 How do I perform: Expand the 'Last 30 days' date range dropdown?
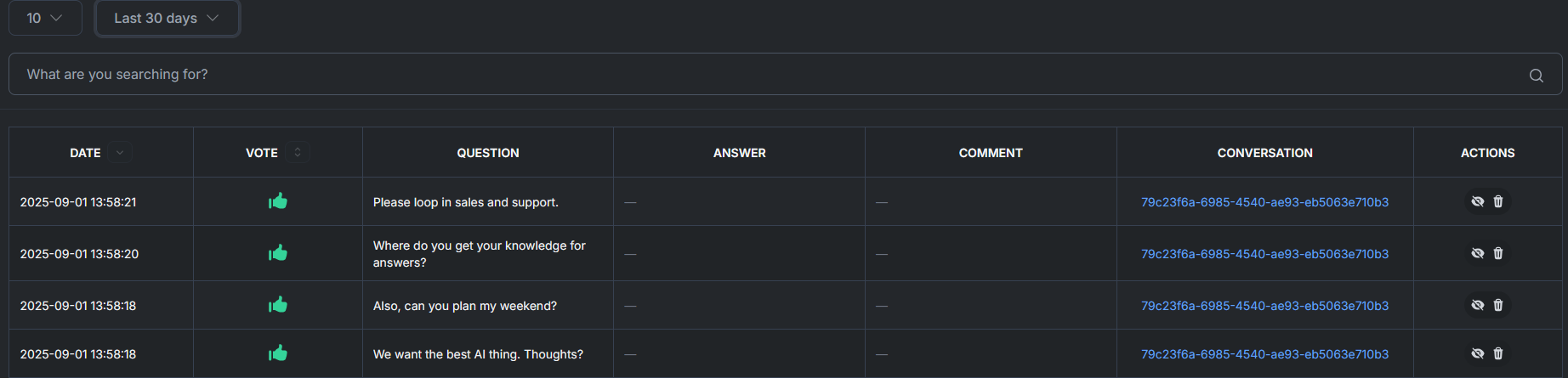click(x=167, y=18)
